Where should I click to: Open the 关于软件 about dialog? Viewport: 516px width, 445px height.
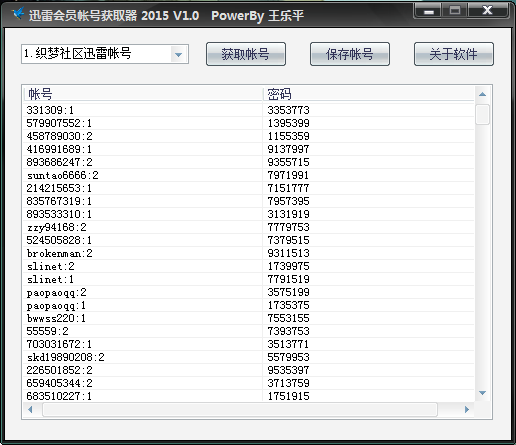coord(454,54)
